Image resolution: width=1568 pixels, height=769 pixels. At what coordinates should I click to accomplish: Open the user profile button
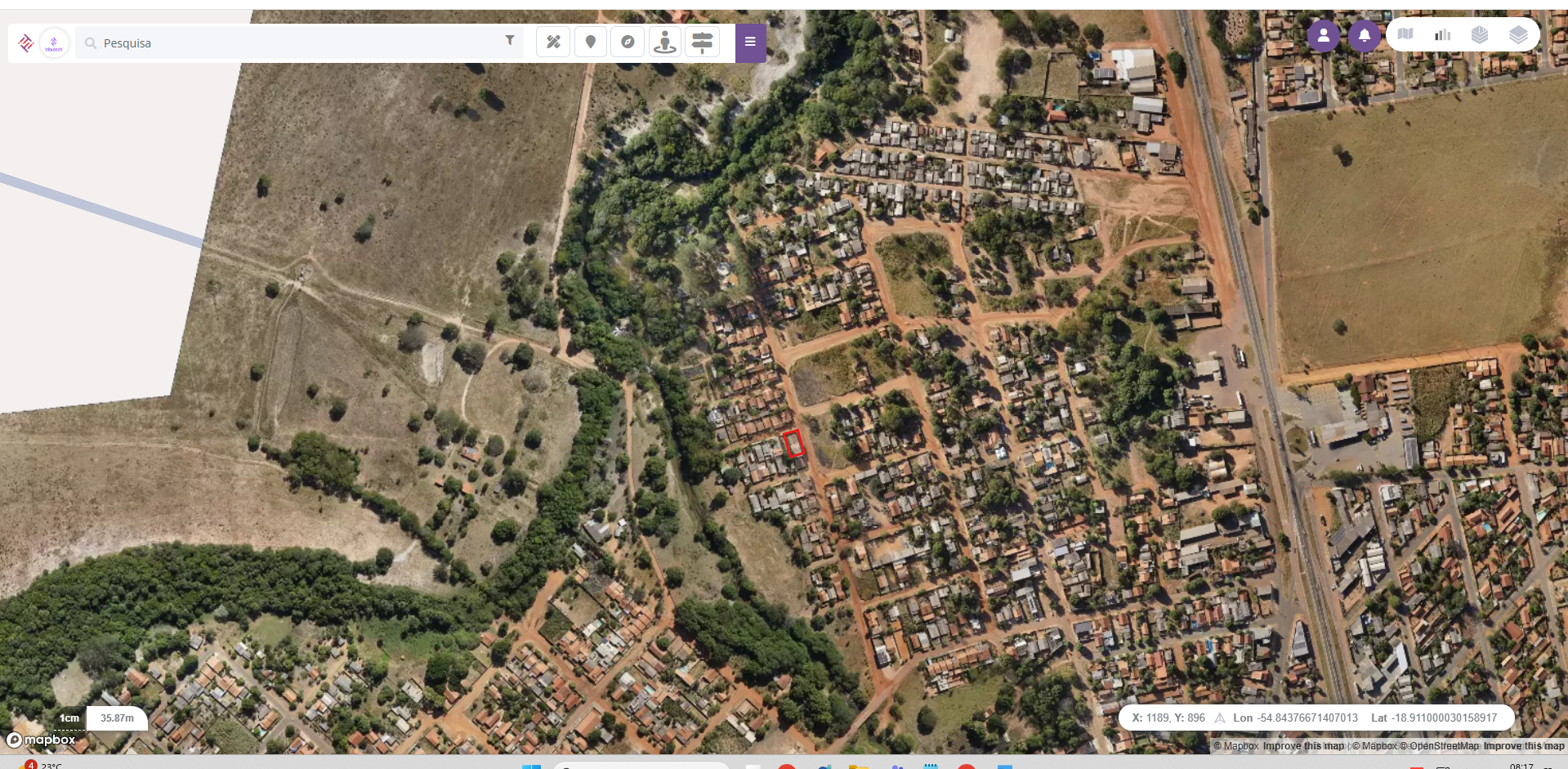click(1324, 35)
